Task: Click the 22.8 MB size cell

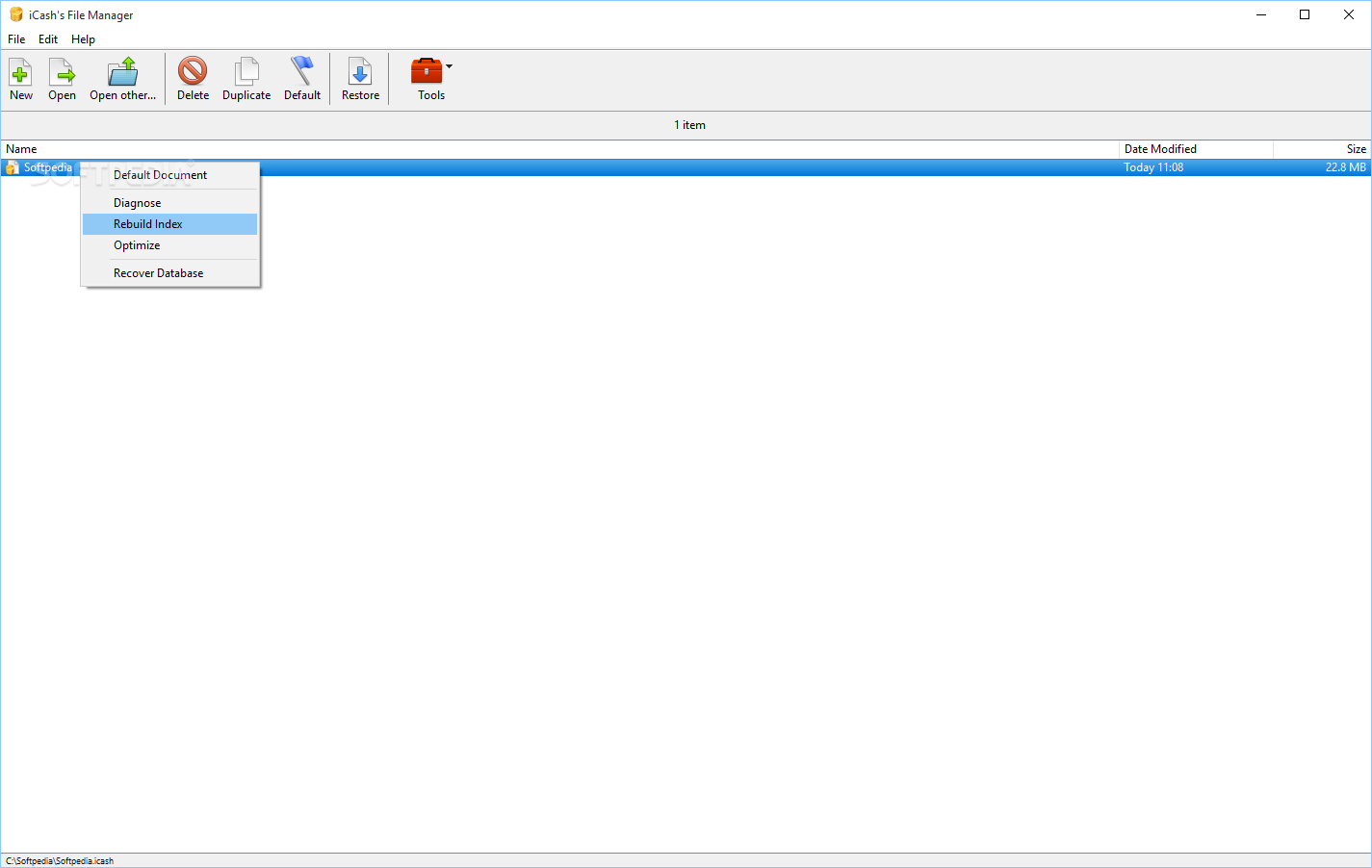Action: pos(1345,167)
